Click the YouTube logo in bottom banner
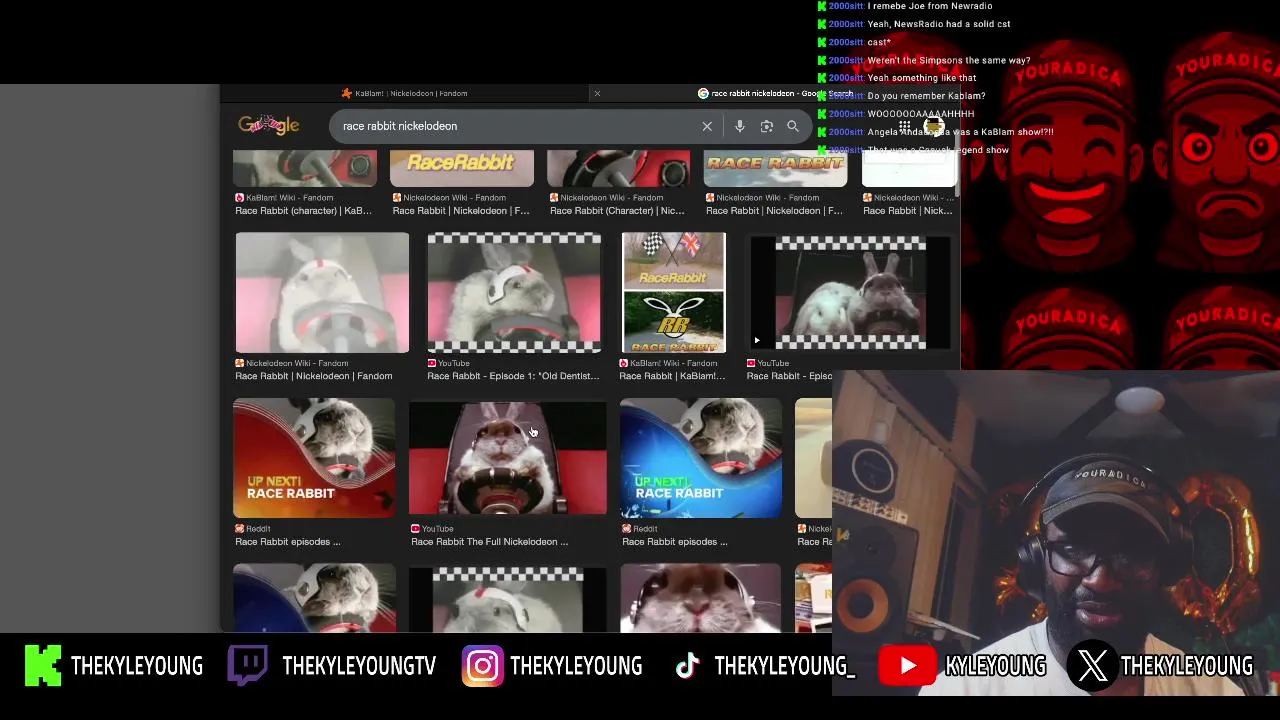 (908, 666)
